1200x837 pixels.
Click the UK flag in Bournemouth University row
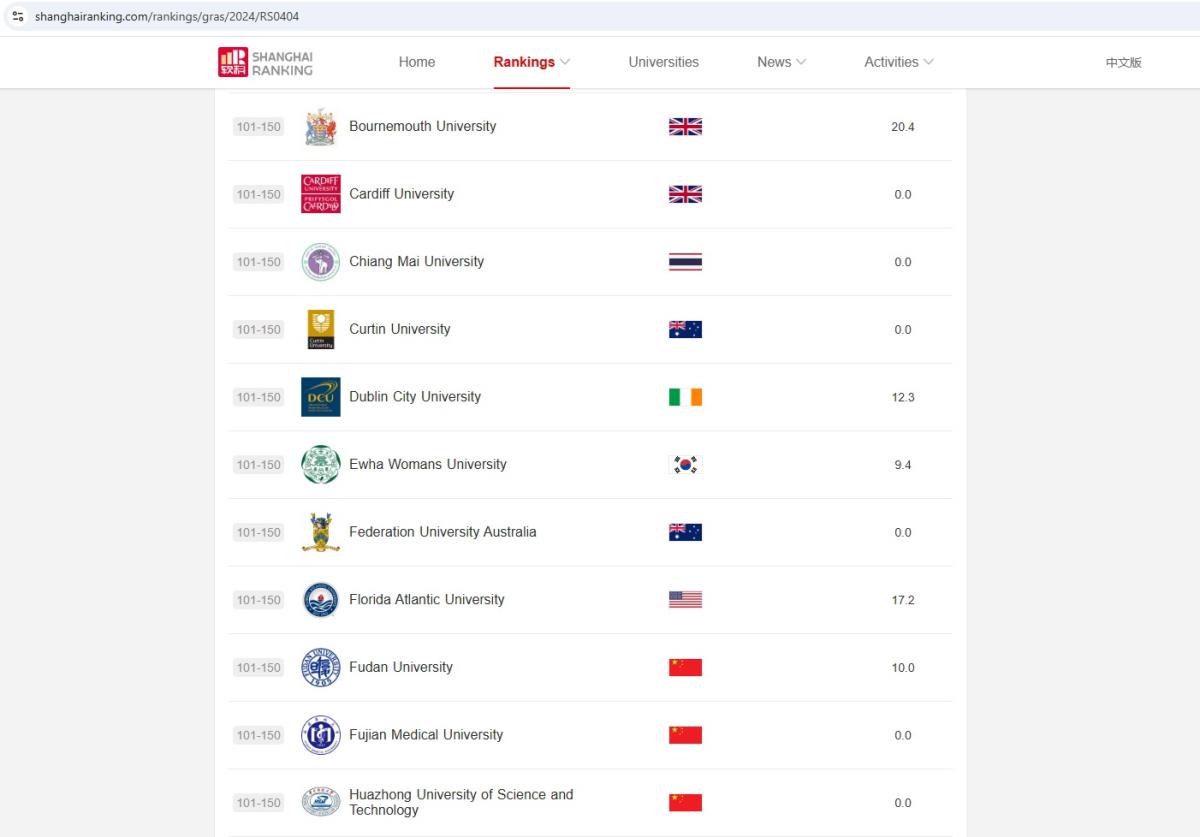[685, 127]
